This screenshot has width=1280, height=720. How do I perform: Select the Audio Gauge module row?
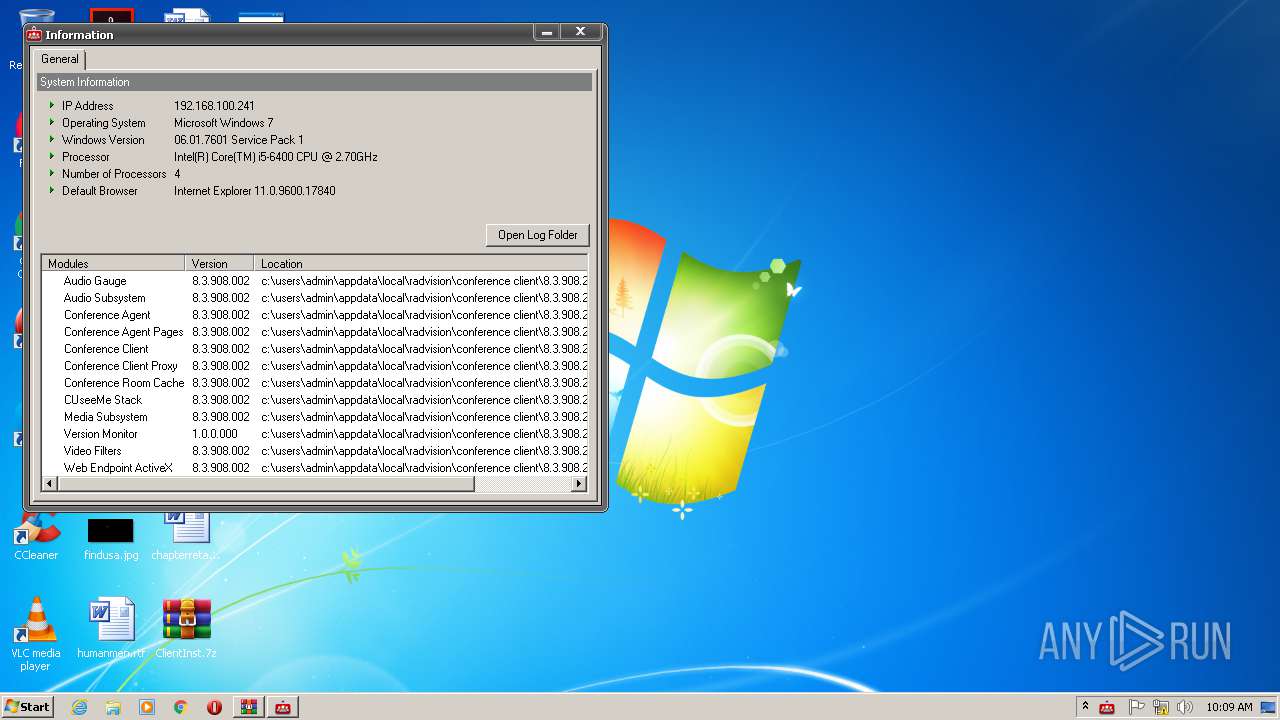tap(314, 281)
